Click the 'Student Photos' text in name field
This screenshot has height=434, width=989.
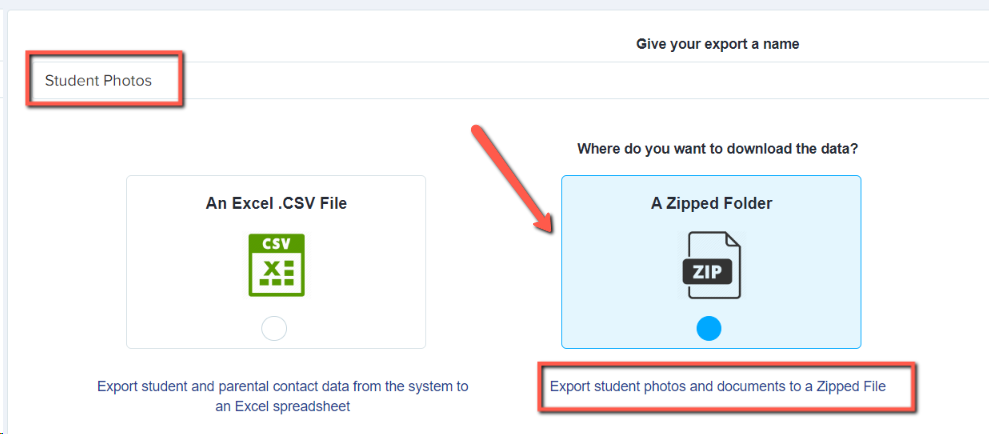coord(98,81)
